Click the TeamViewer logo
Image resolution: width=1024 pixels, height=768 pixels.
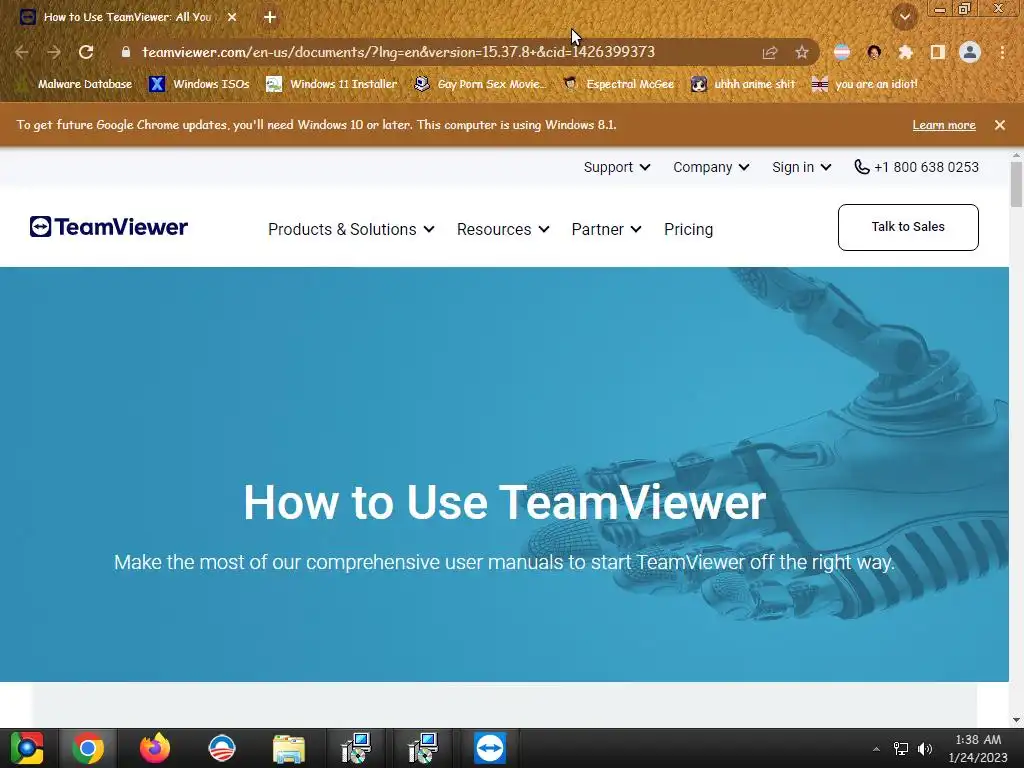click(108, 227)
